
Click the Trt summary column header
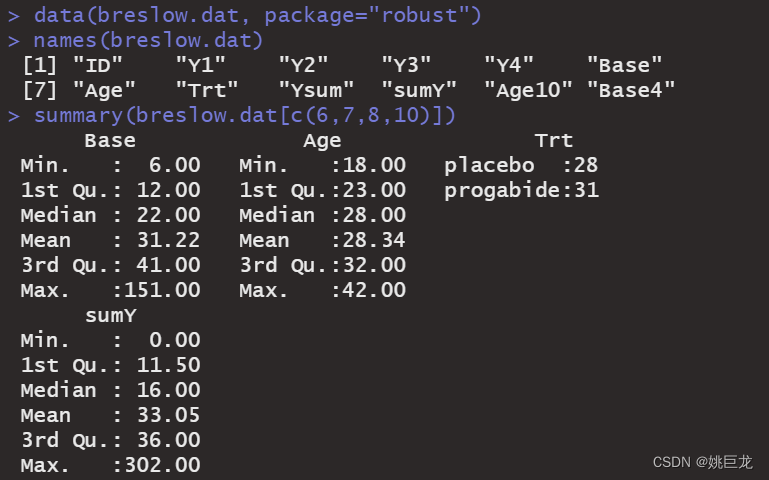tap(554, 141)
